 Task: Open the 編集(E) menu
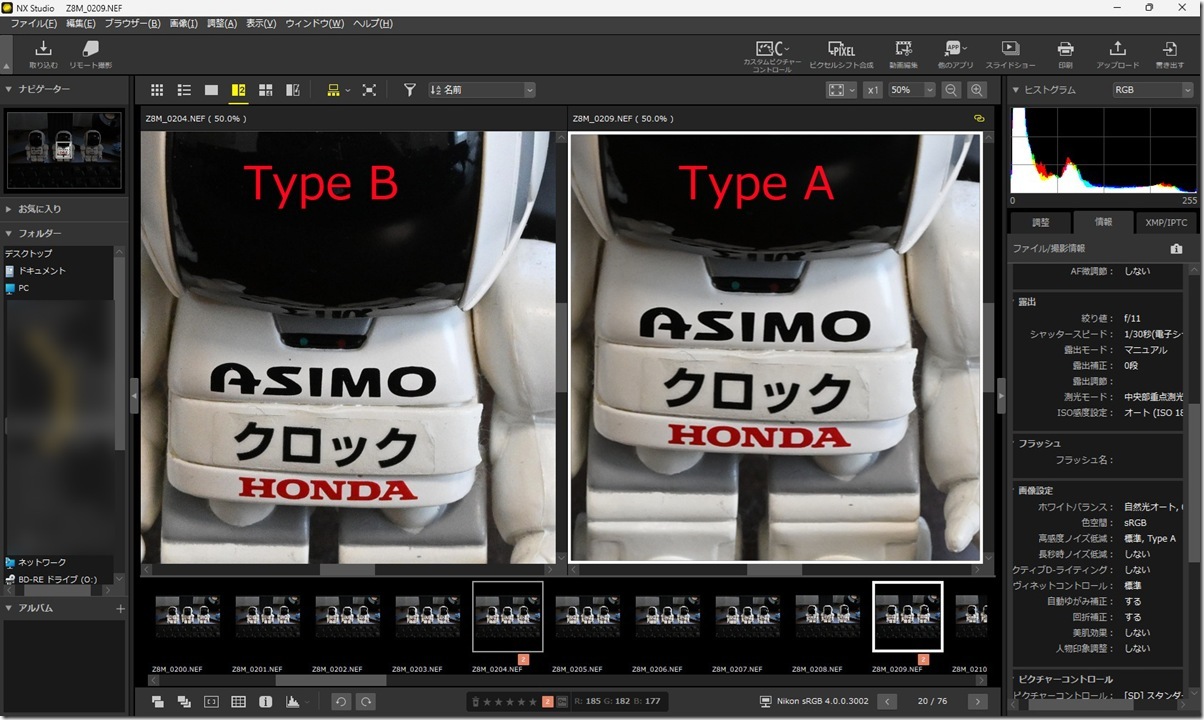point(81,23)
